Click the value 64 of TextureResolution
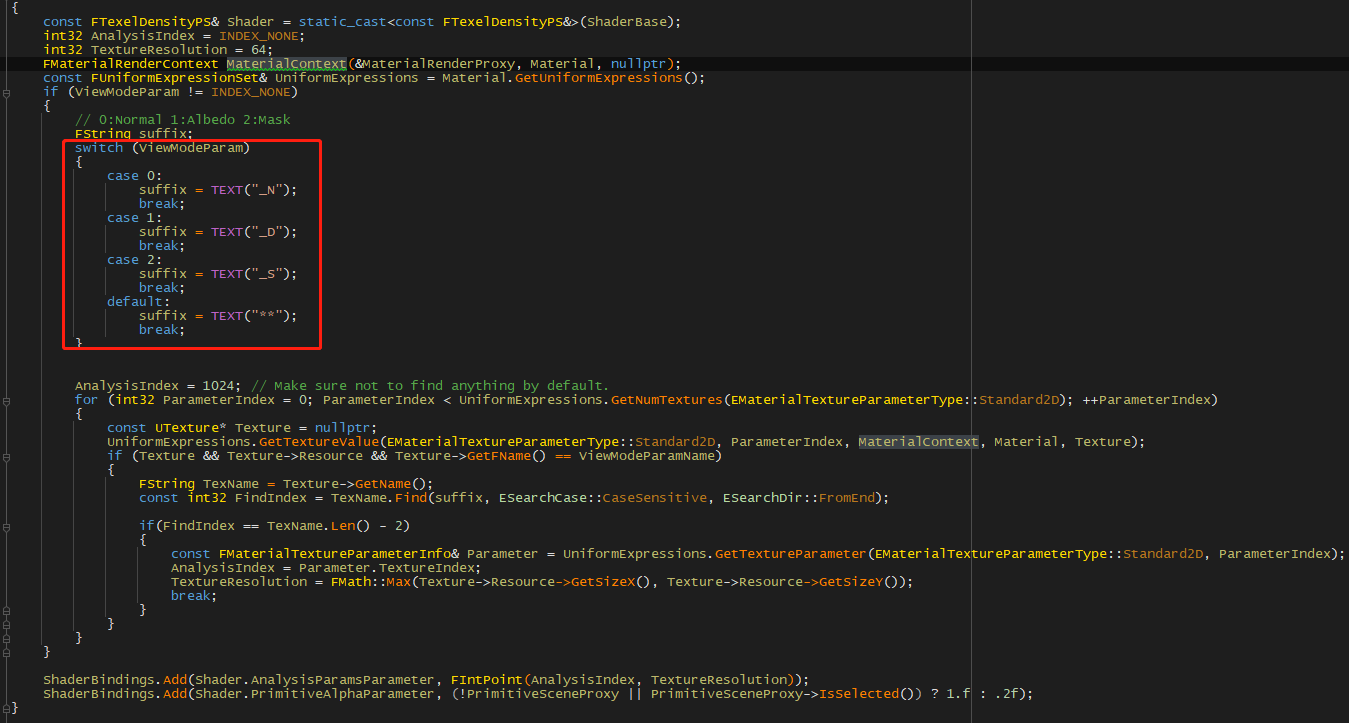Image resolution: width=1349 pixels, height=723 pixels. [x=261, y=50]
